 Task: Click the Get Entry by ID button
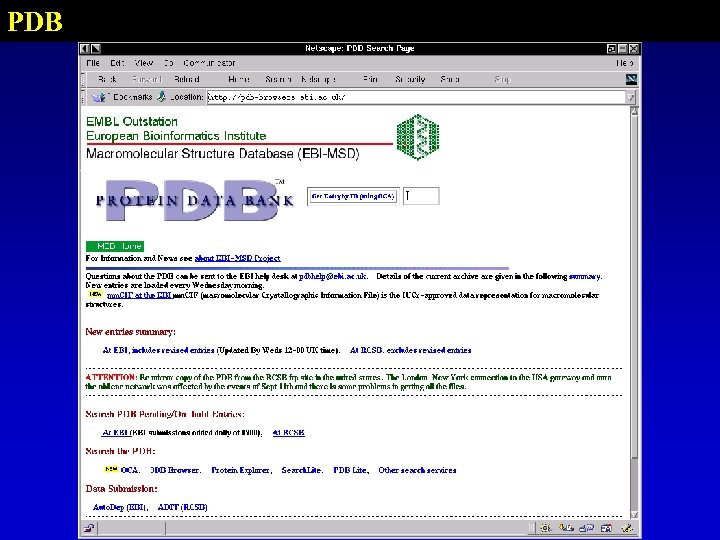[x=353, y=197]
